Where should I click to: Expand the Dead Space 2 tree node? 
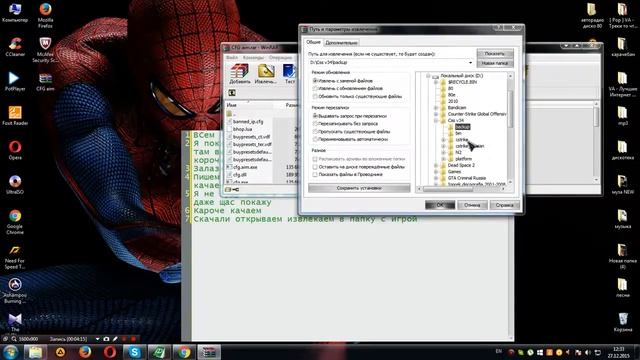coord(436,165)
